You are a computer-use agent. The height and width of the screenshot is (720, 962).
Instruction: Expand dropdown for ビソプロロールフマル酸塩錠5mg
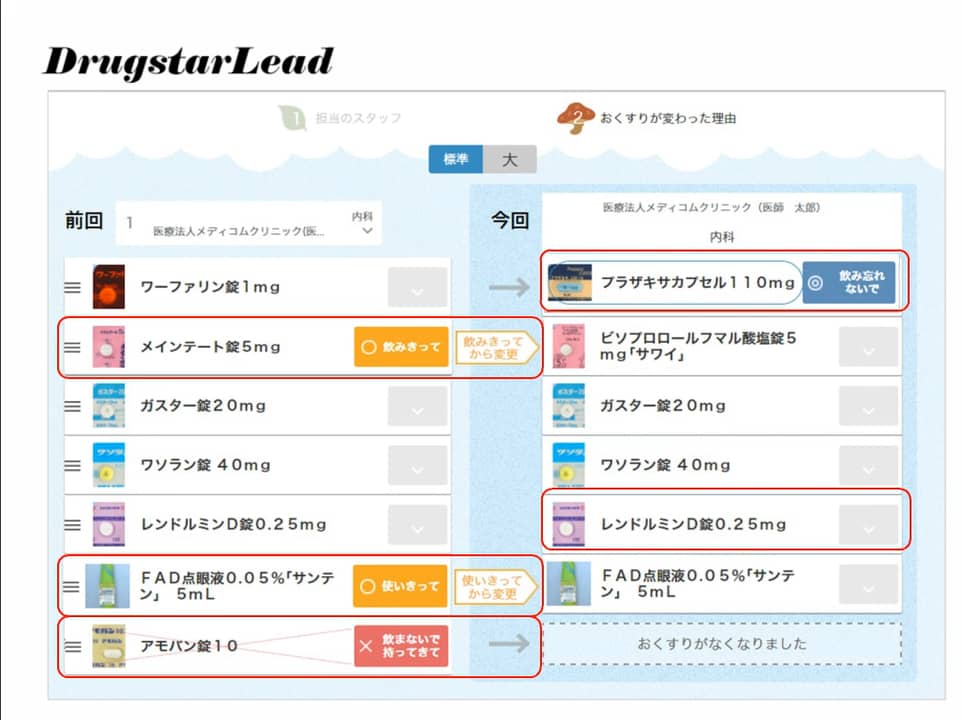click(x=868, y=347)
